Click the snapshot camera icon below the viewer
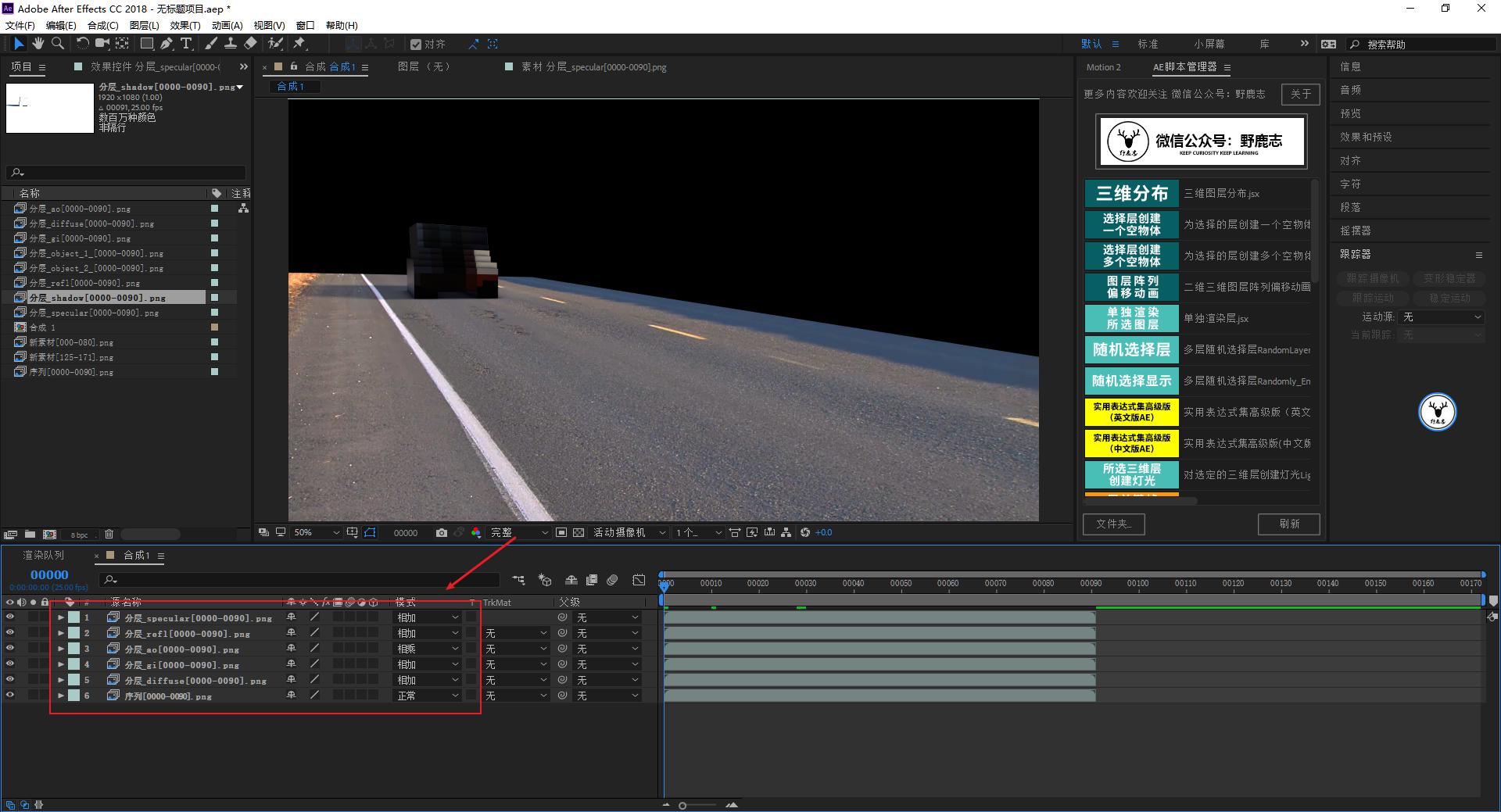Image resolution: width=1501 pixels, height=812 pixels. tap(442, 532)
